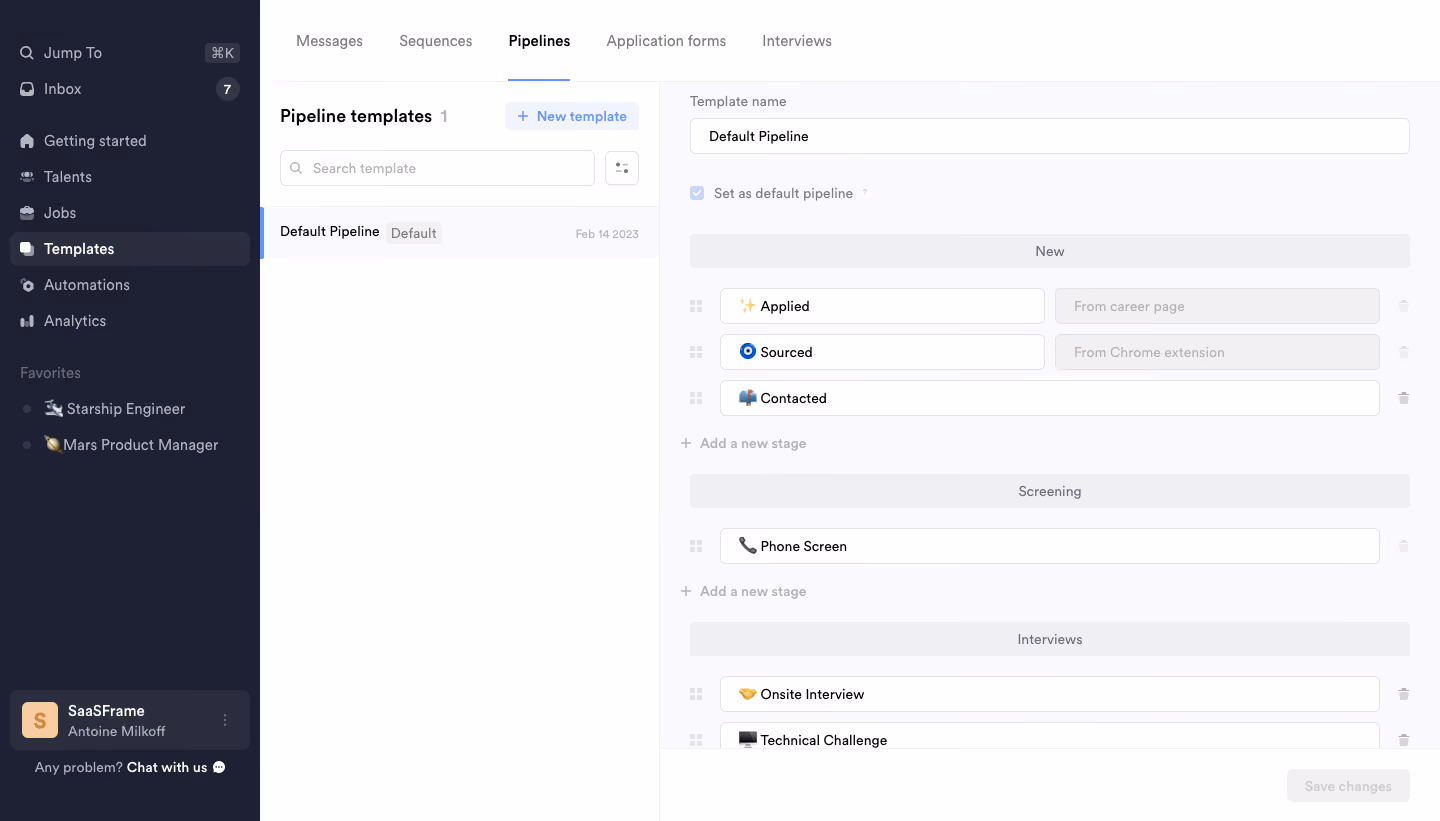Select Default Pipeline template row
Image resolution: width=1440 pixels, height=821 pixels.
pos(459,233)
